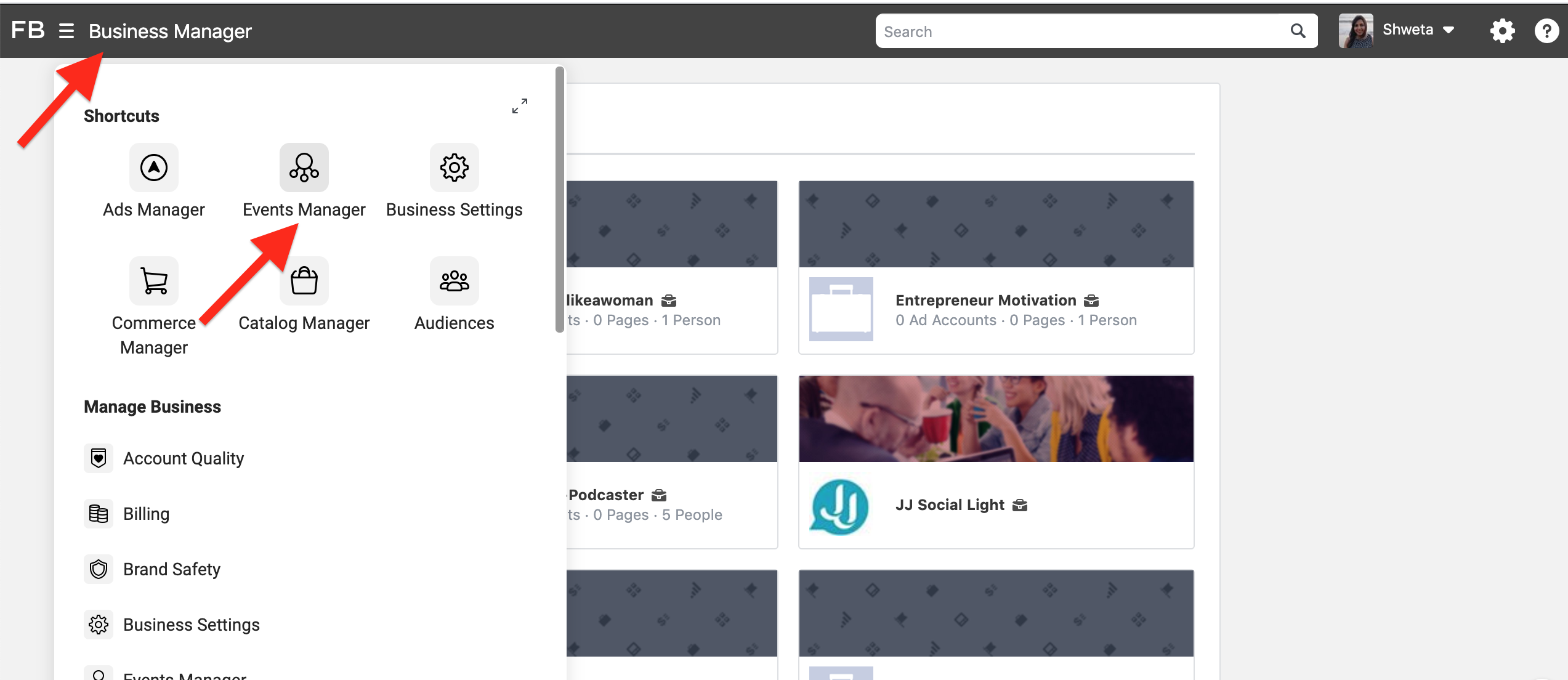This screenshot has height=680, width=1568.
Task: Click the Entrepreneur Motivation cover banner
Action: coord(996,224)
